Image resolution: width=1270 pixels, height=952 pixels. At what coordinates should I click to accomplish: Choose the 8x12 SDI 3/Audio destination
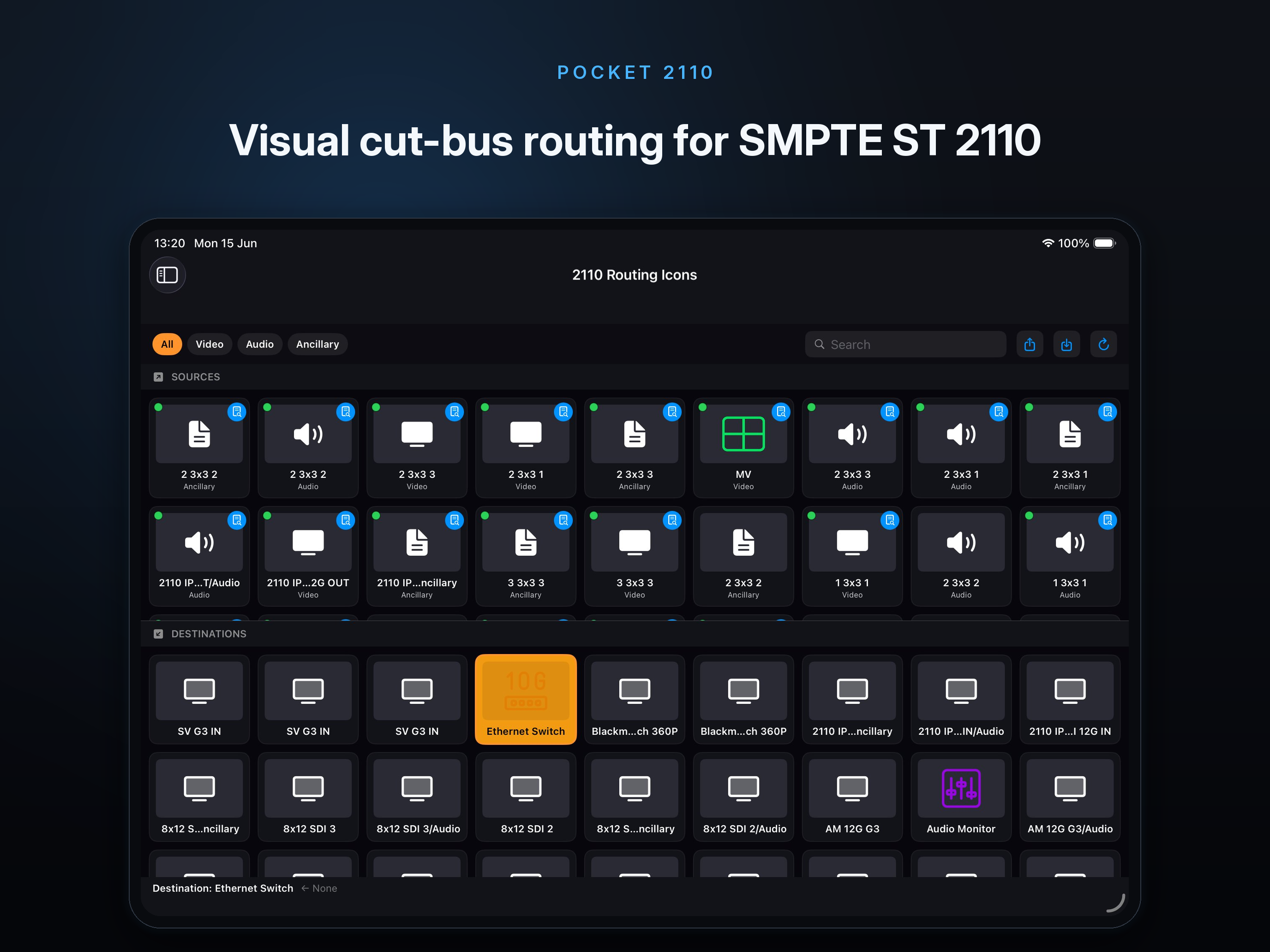coord(417,797)
